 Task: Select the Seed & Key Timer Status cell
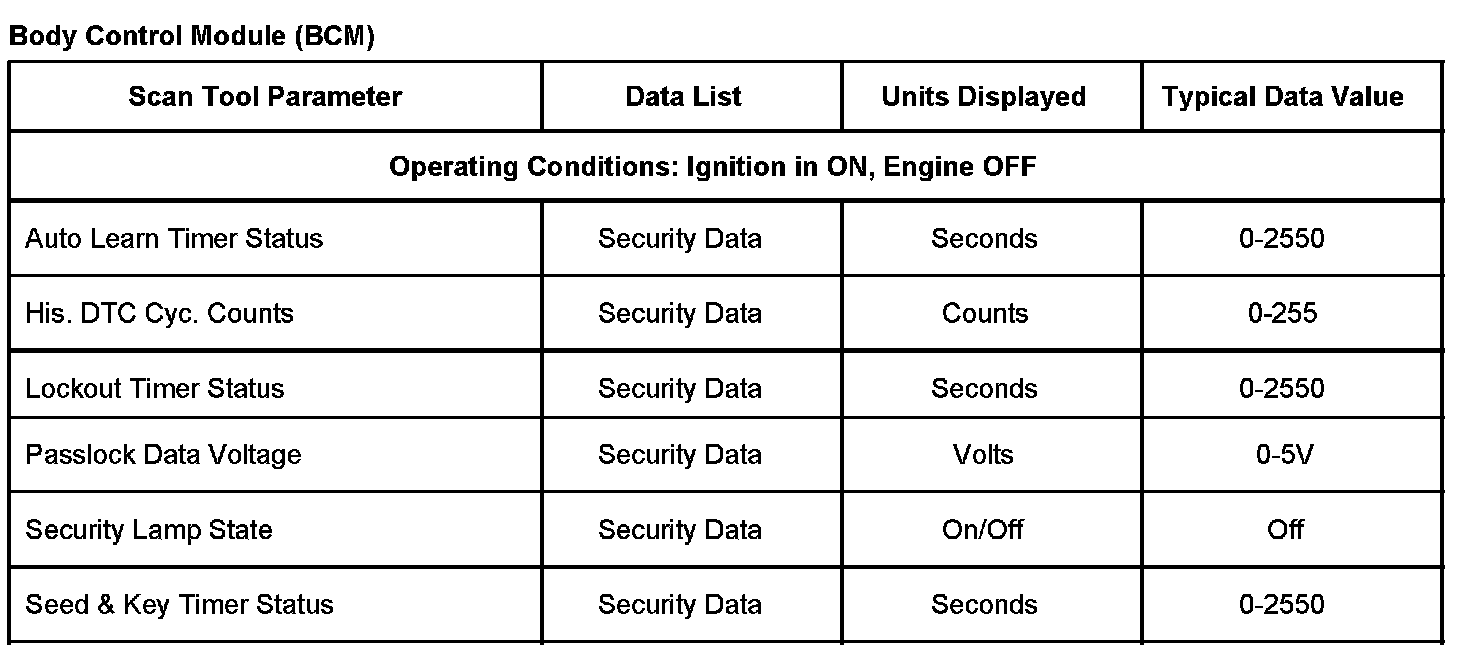coord(179,605)
